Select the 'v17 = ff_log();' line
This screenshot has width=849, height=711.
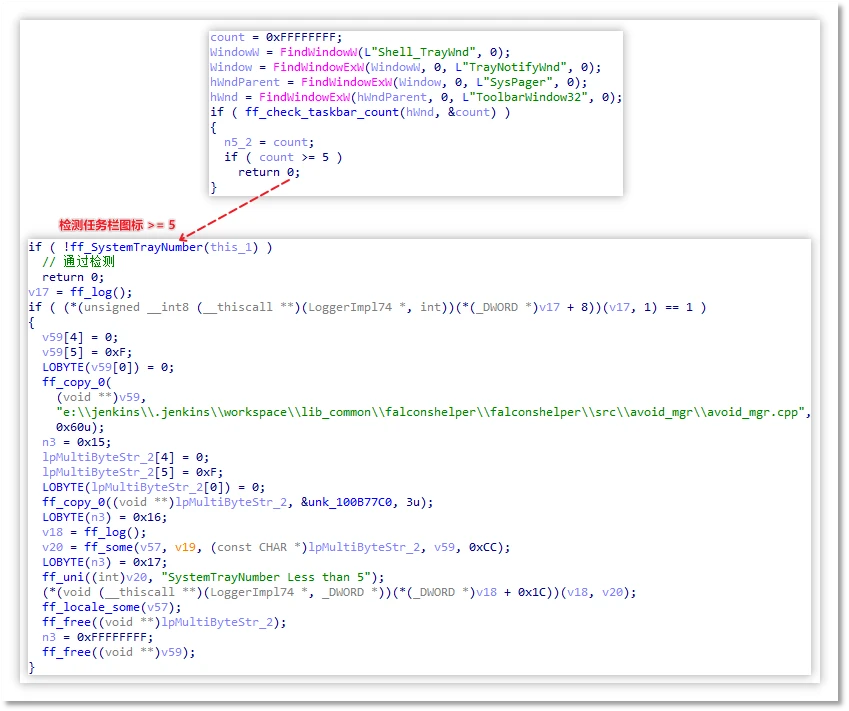point(80,292)
